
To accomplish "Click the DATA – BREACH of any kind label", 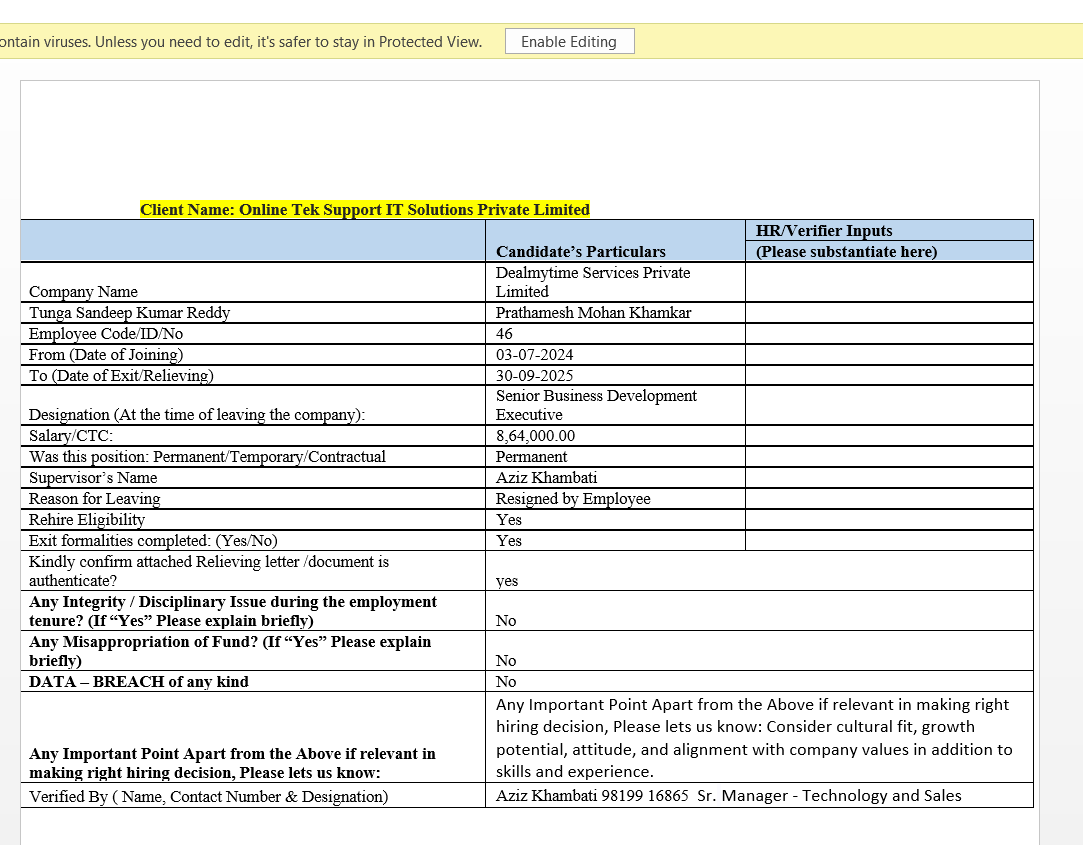I will [x=139, y=682].
